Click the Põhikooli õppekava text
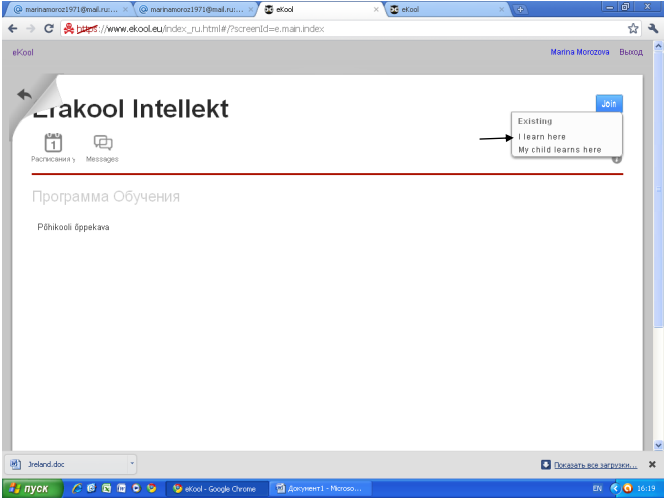The width and height of the screenshot is (665, 498). [73, 227]
